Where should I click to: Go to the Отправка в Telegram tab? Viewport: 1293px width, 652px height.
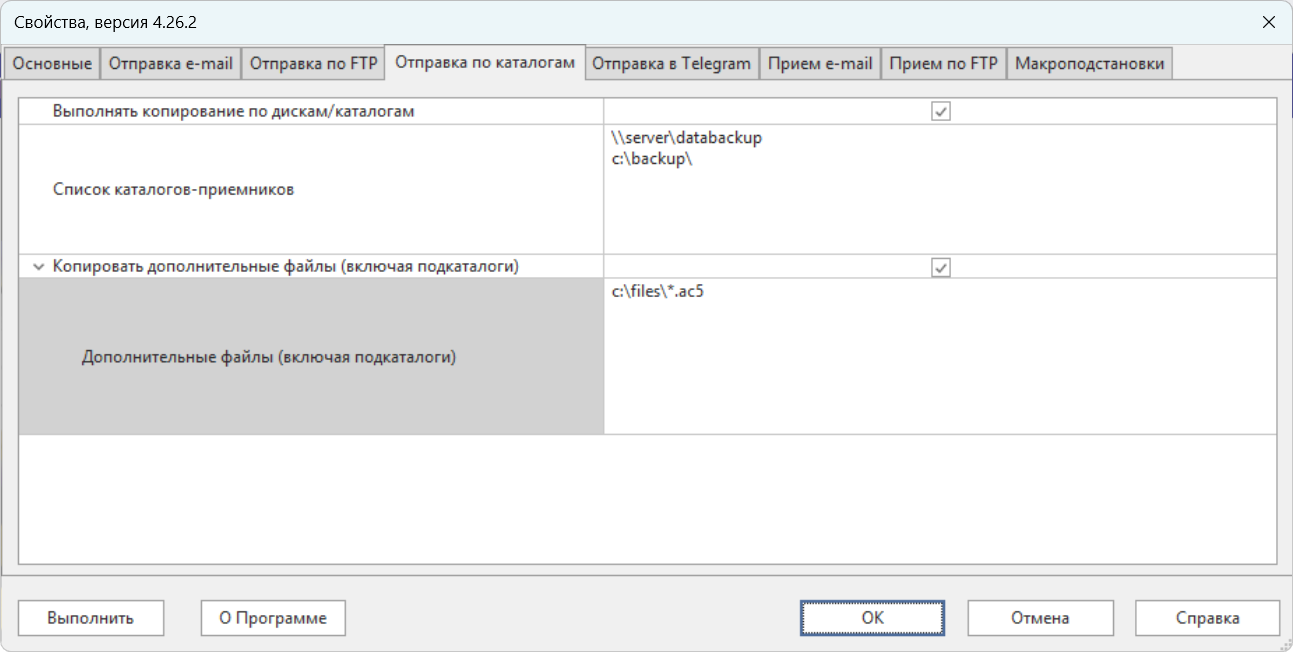point(672,64)
